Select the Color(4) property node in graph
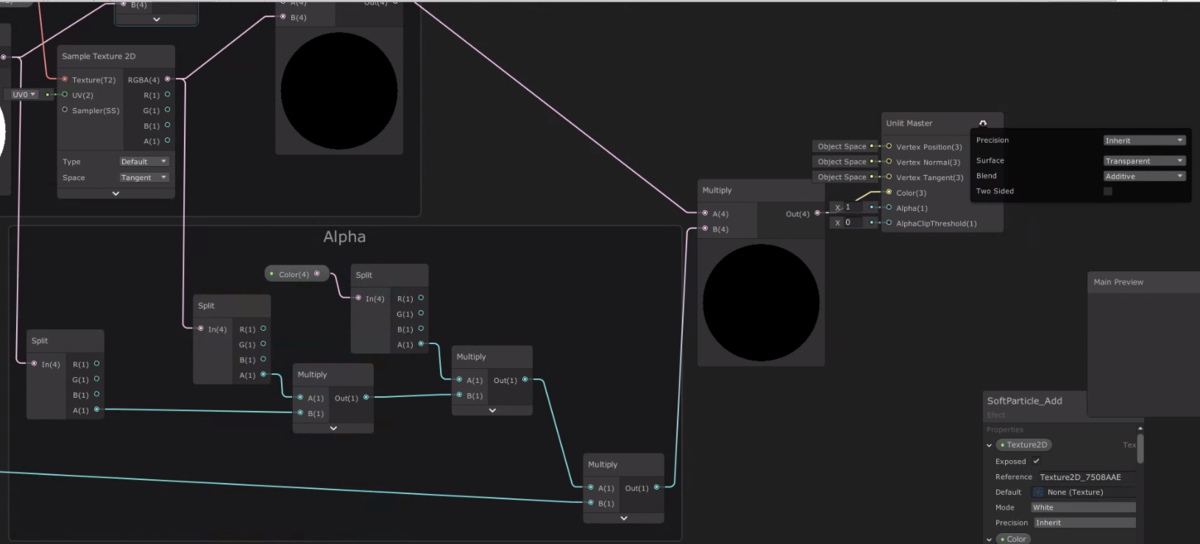Image resolution: width=1200 pixels, height=544 pixels. pos(297,273)
